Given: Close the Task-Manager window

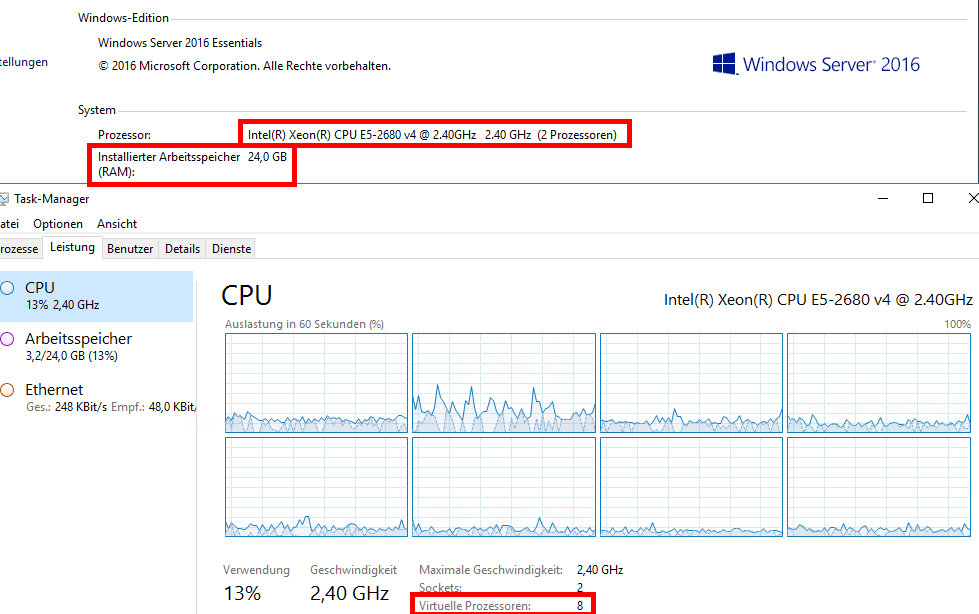Looking at the screenshot, I should point(973,199).
